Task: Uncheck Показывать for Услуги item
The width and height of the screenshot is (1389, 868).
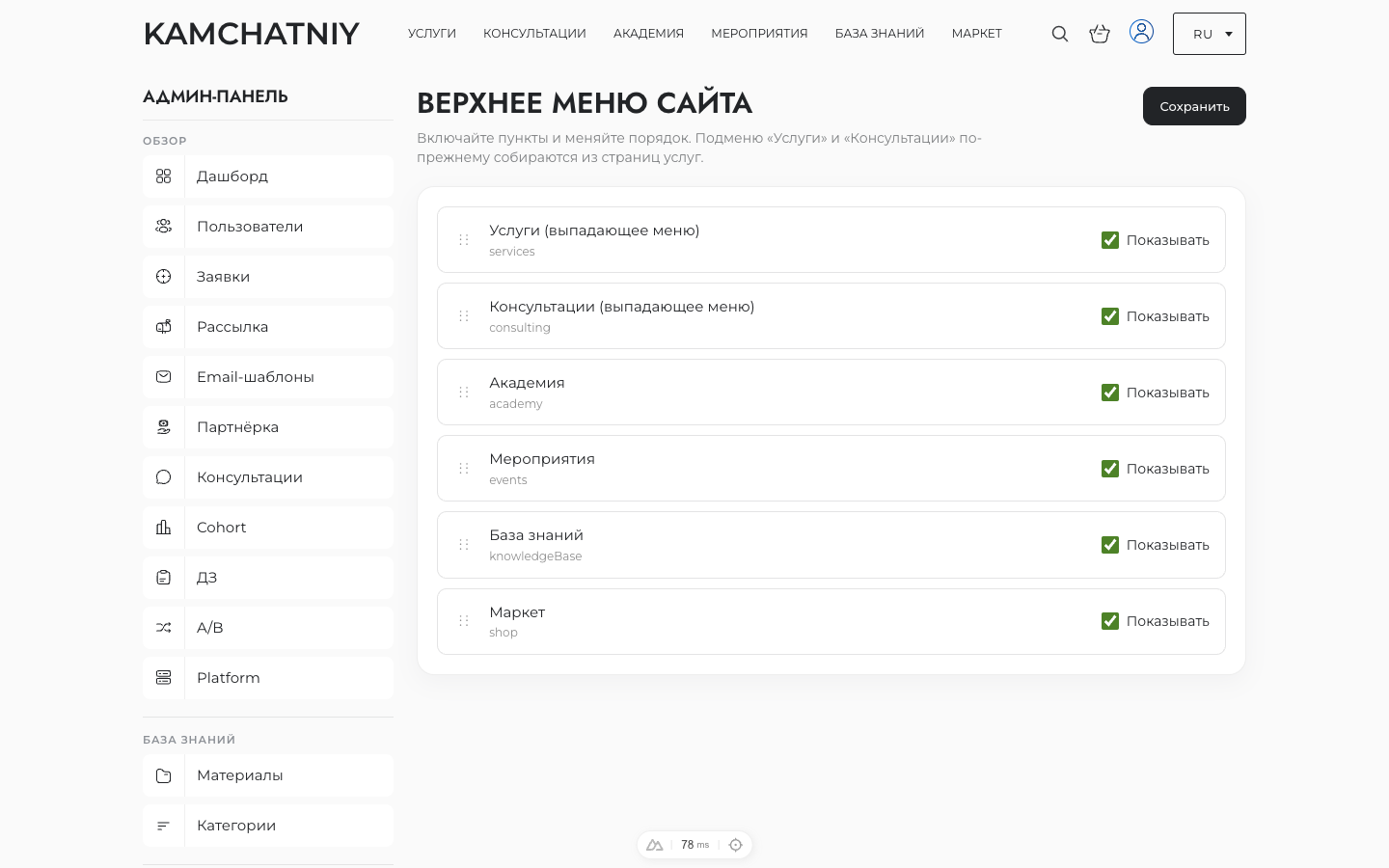Action: [x=1110, y=240]
